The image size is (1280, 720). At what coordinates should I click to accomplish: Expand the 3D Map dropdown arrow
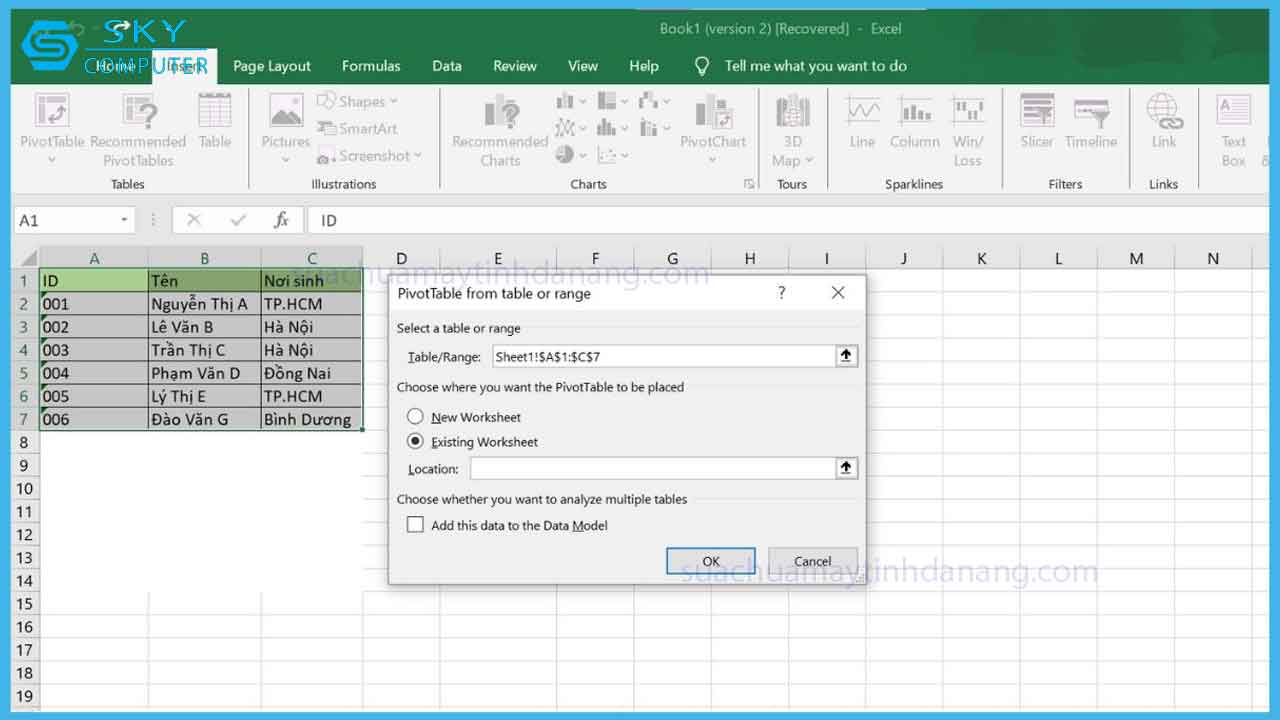(x=809, y=161)
